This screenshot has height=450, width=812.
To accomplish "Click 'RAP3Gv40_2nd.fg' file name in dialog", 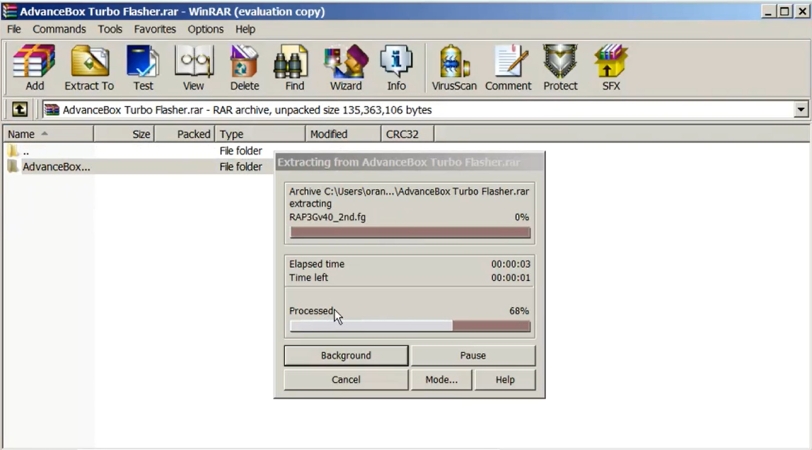I will [327, 217].
